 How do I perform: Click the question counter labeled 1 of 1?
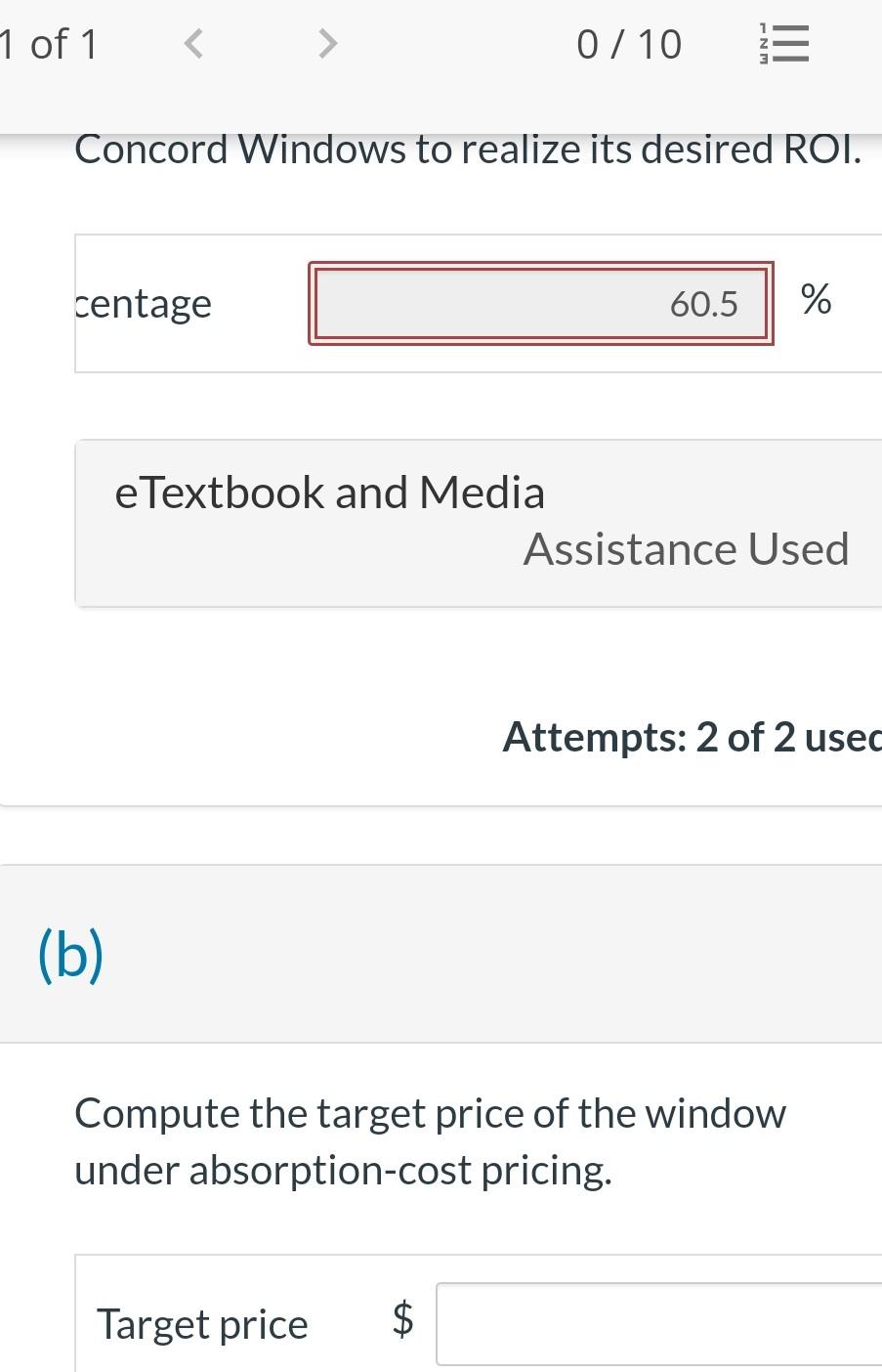coord(49,43)
